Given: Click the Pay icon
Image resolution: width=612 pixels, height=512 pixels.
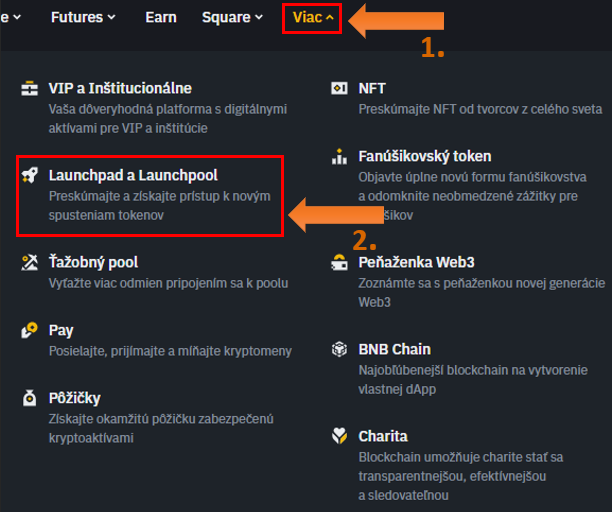Looking at the screenshot, I should click(x=30, y=330).
